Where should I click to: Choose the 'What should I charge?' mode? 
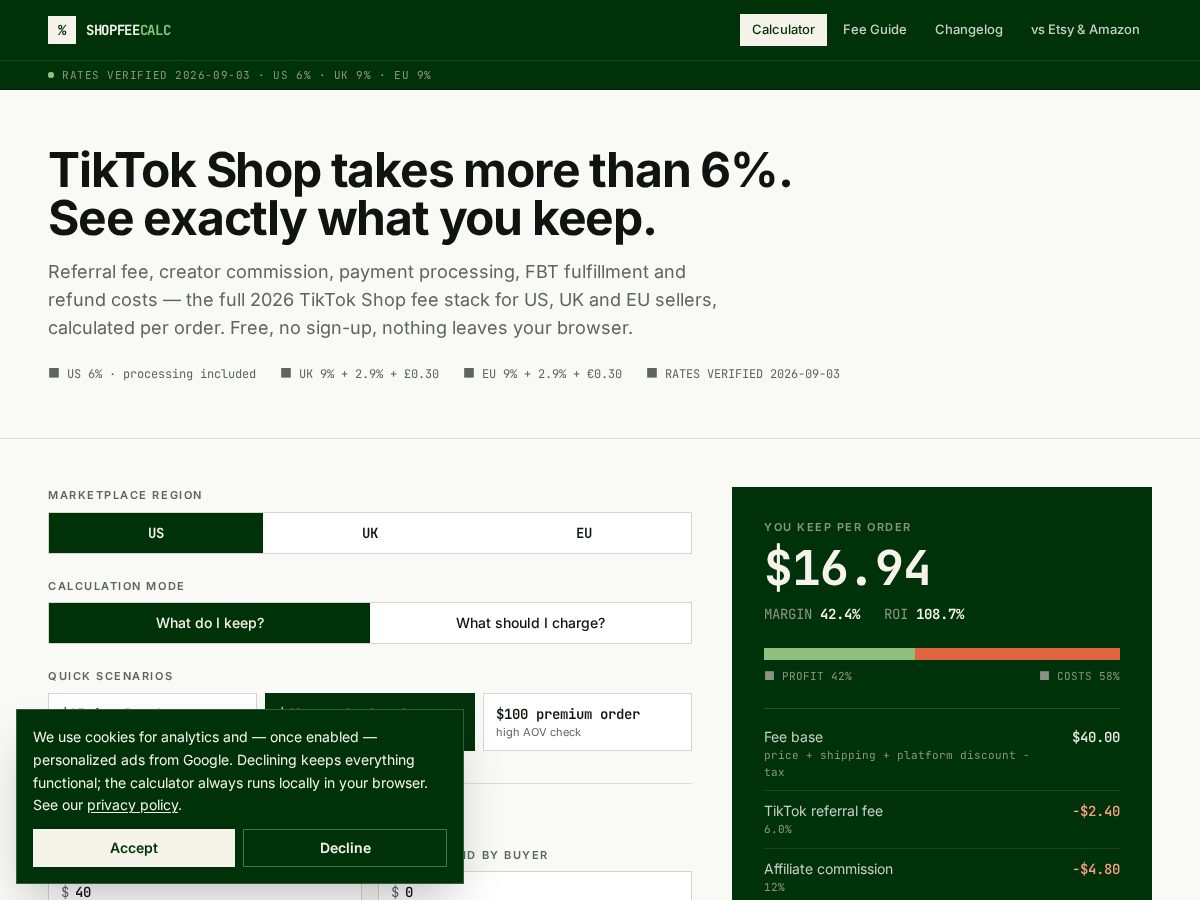(x=531, y=623)
